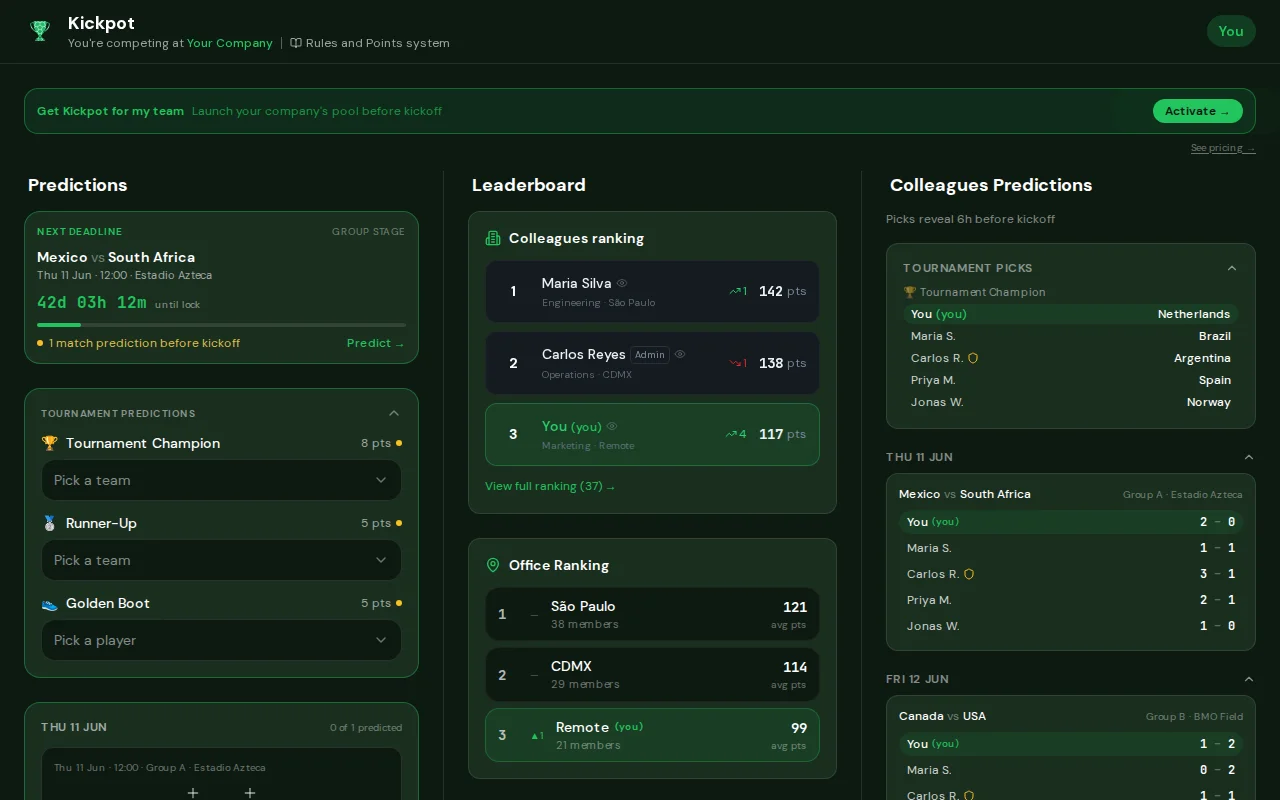Click your 1-2 Canada vs USA prediction
The width and height of the screenshot is (1280, 800).
click(x=1071, y=744)
